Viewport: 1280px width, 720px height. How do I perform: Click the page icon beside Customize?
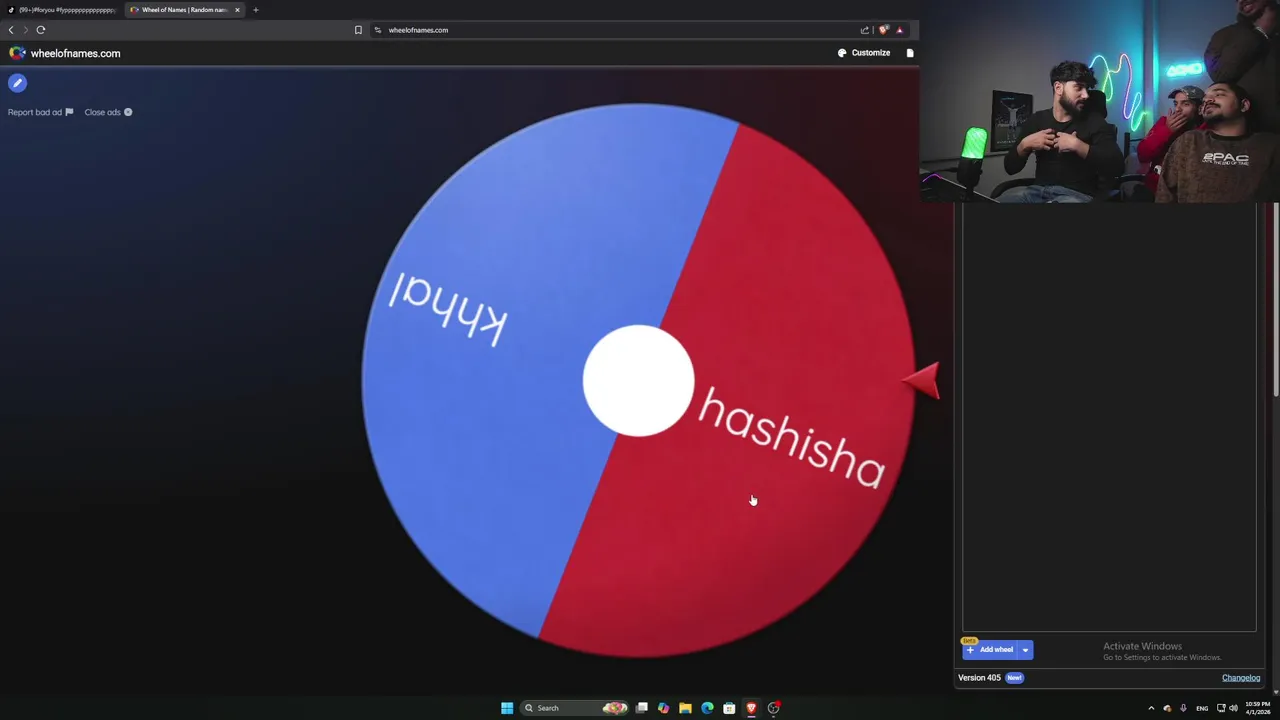click(910, 53)
